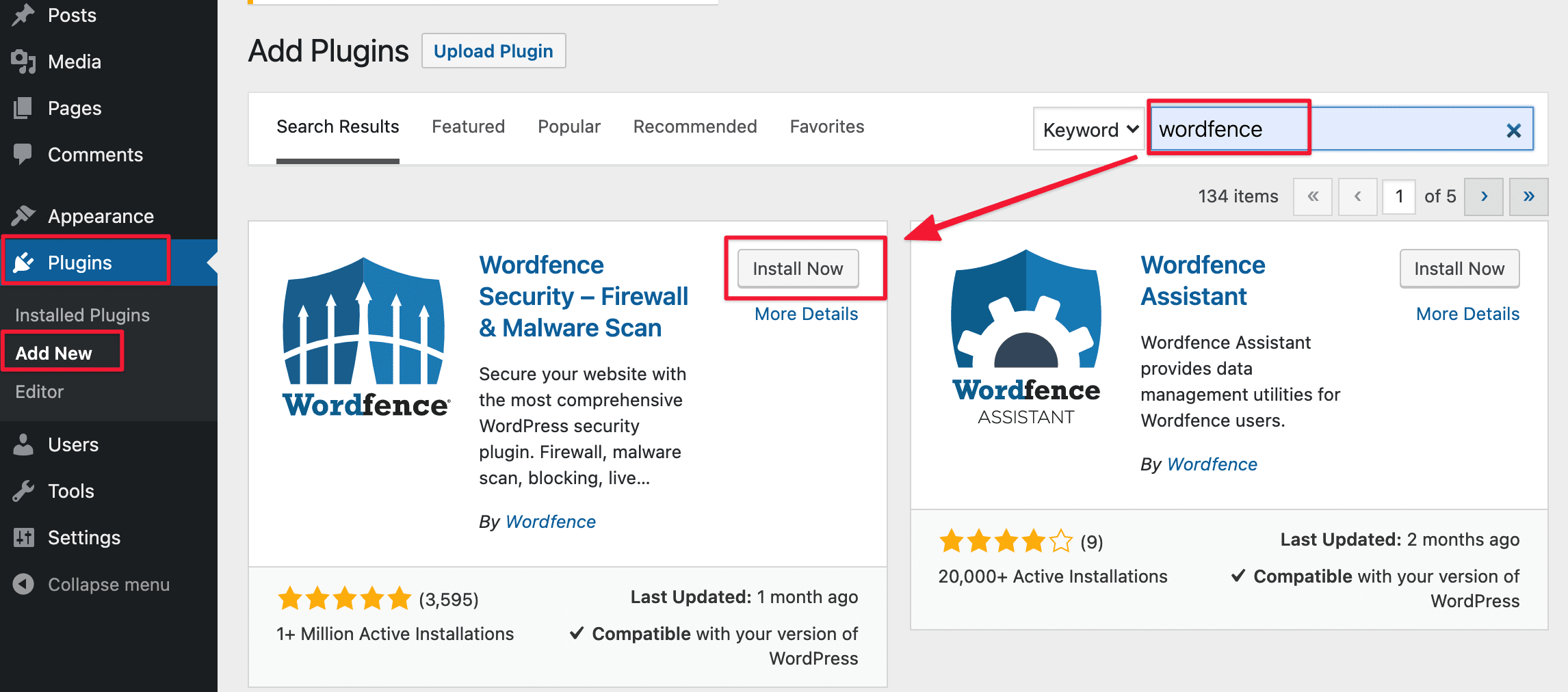Image resolution: width=1568 pixels, height=692 pixels.
Task: Click the Appearance paintbrush icon
Action: (x=23, y=215)
